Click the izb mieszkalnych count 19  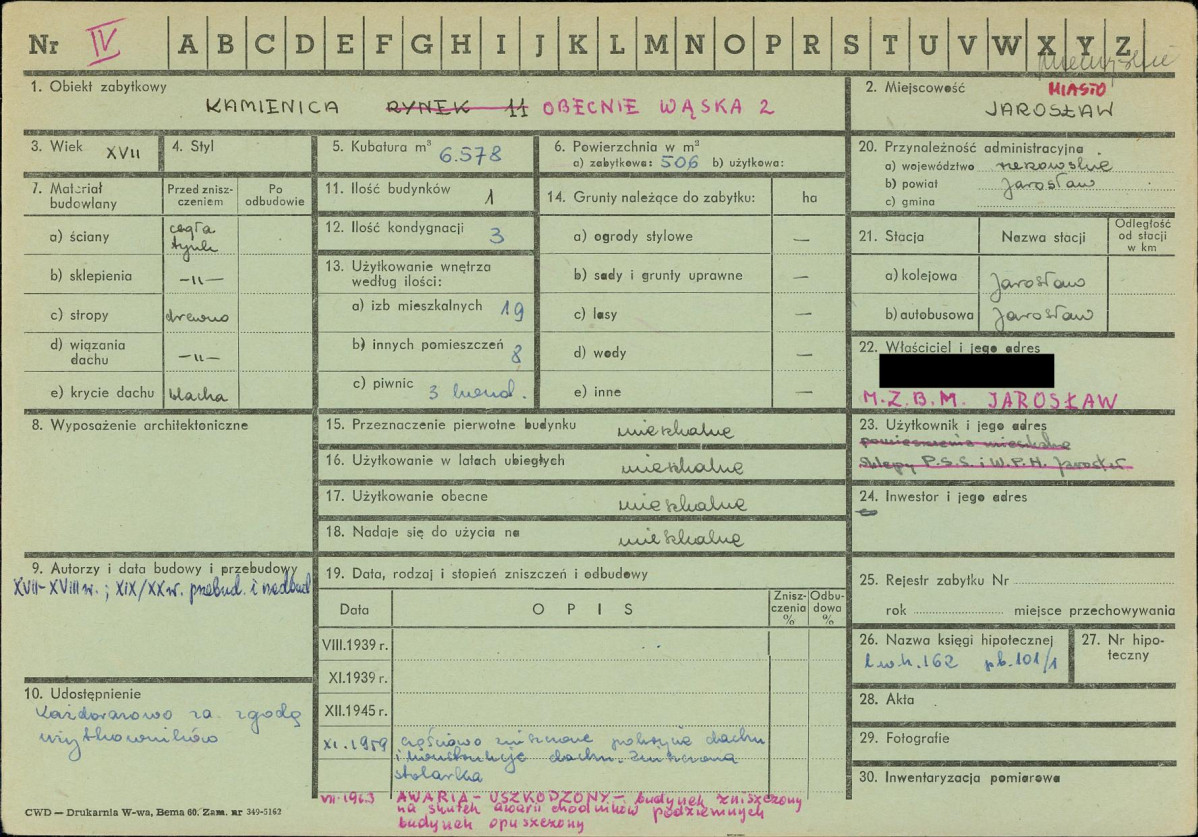[513, 309]
